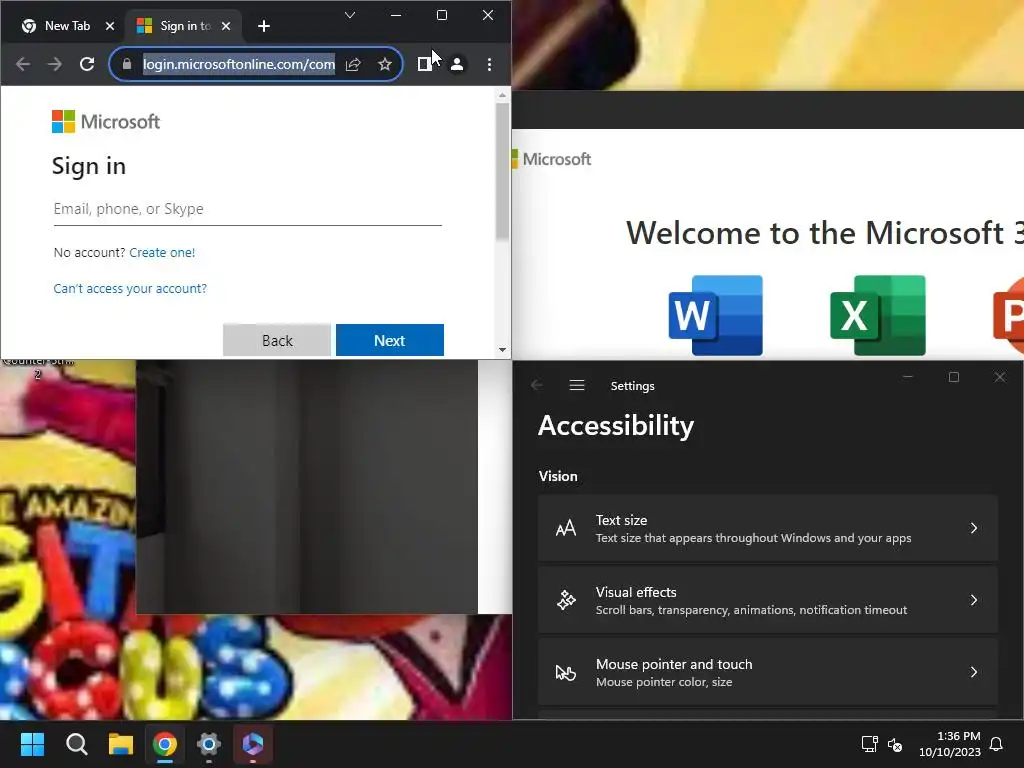This screenshot has height=768, width=1024.
Task: Open Mouse pointer and touch settings
Action: [768, 672]
